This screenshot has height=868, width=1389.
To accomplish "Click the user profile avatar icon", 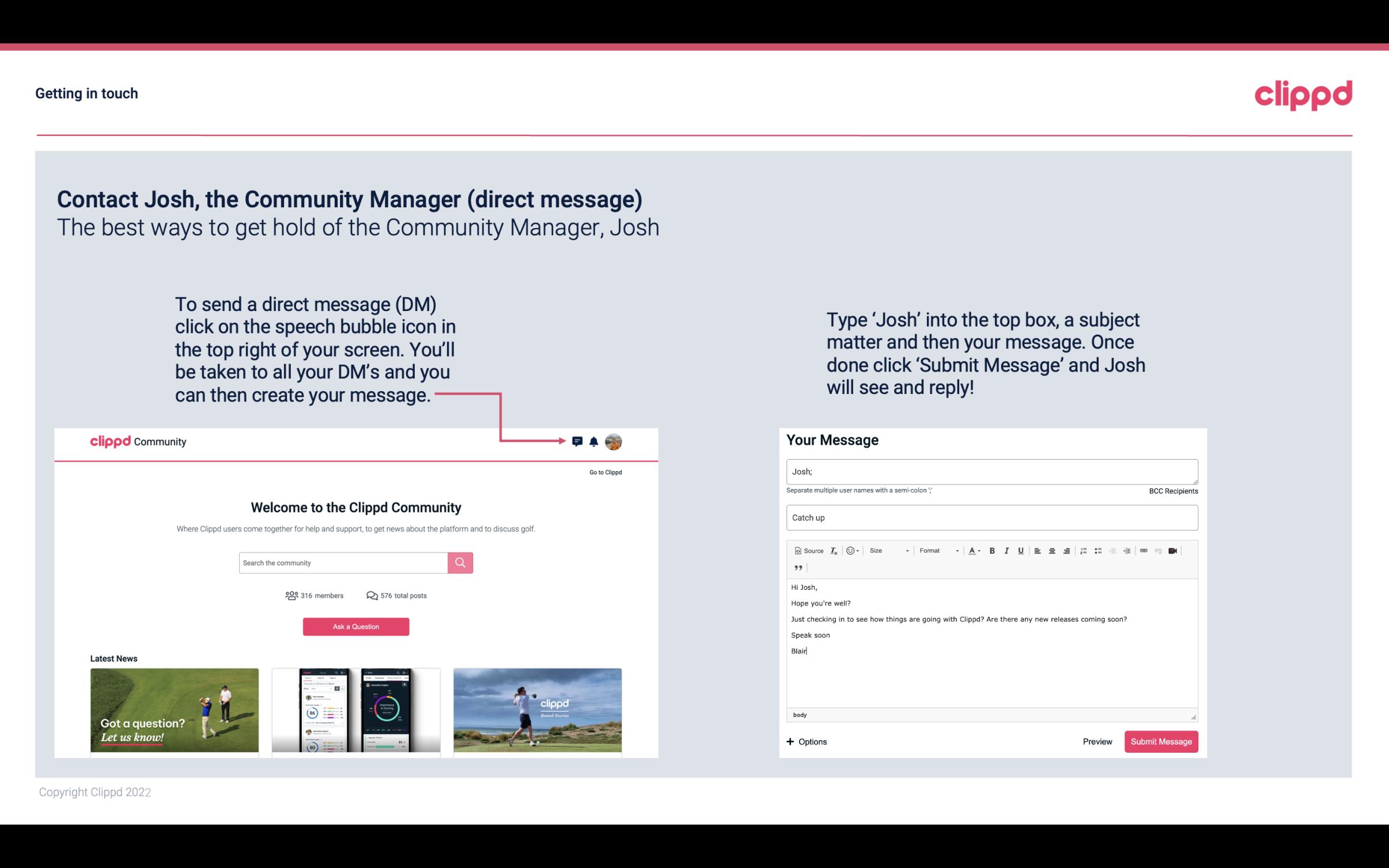I will [615, 441].
